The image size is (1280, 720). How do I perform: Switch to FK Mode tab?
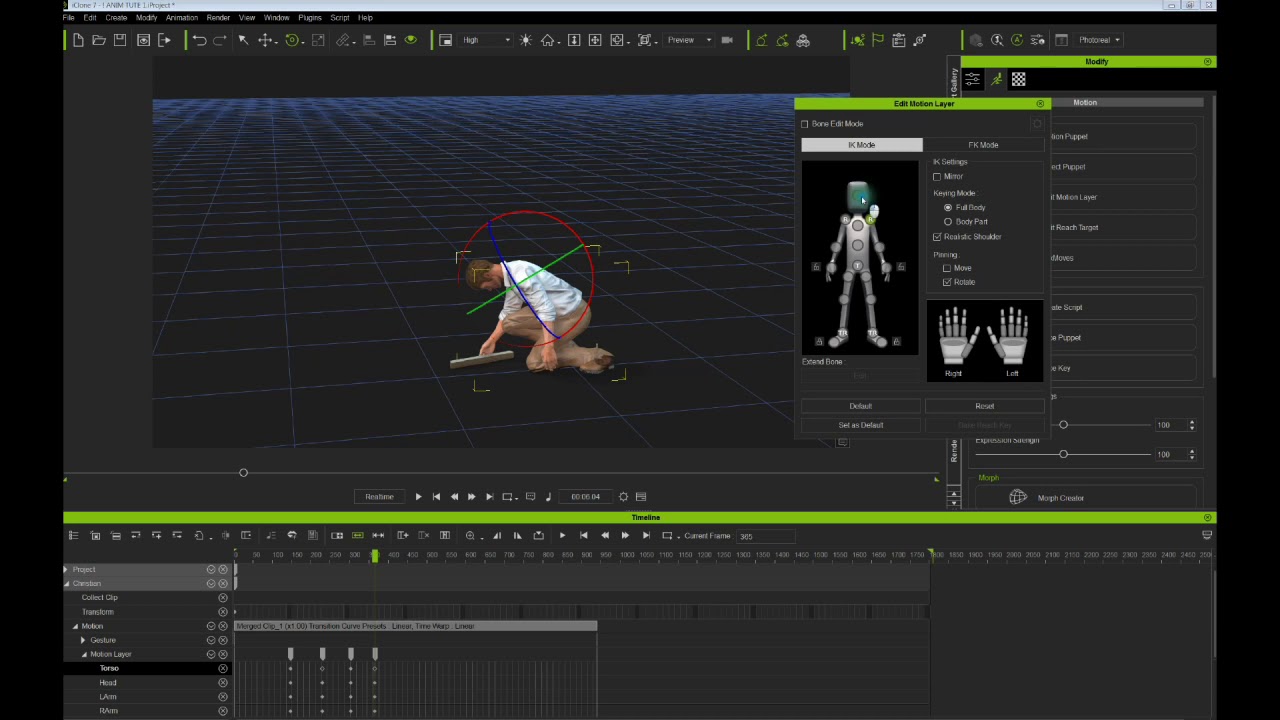(x=983, y=145)
